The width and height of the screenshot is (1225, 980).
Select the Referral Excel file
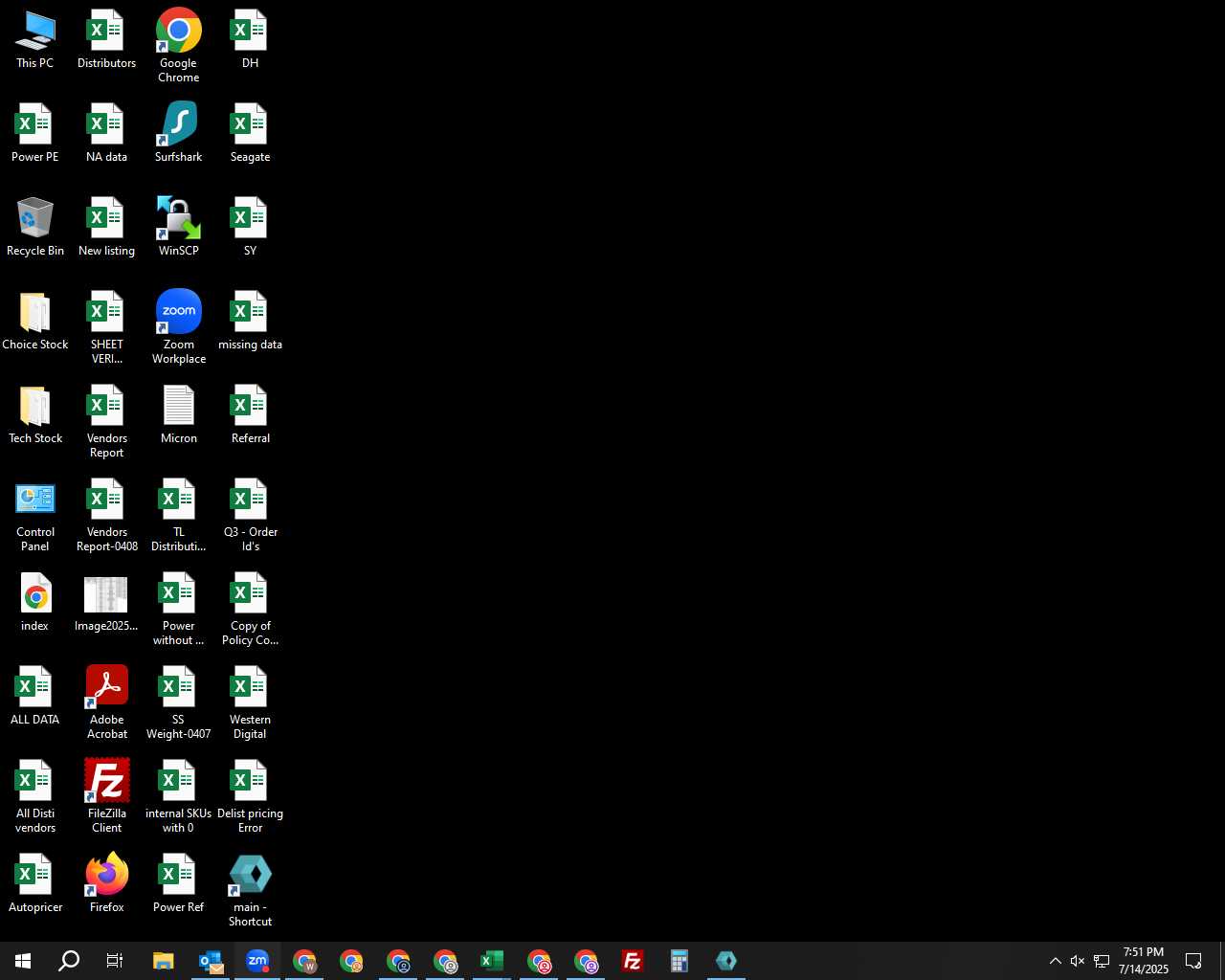click(250, 415)
